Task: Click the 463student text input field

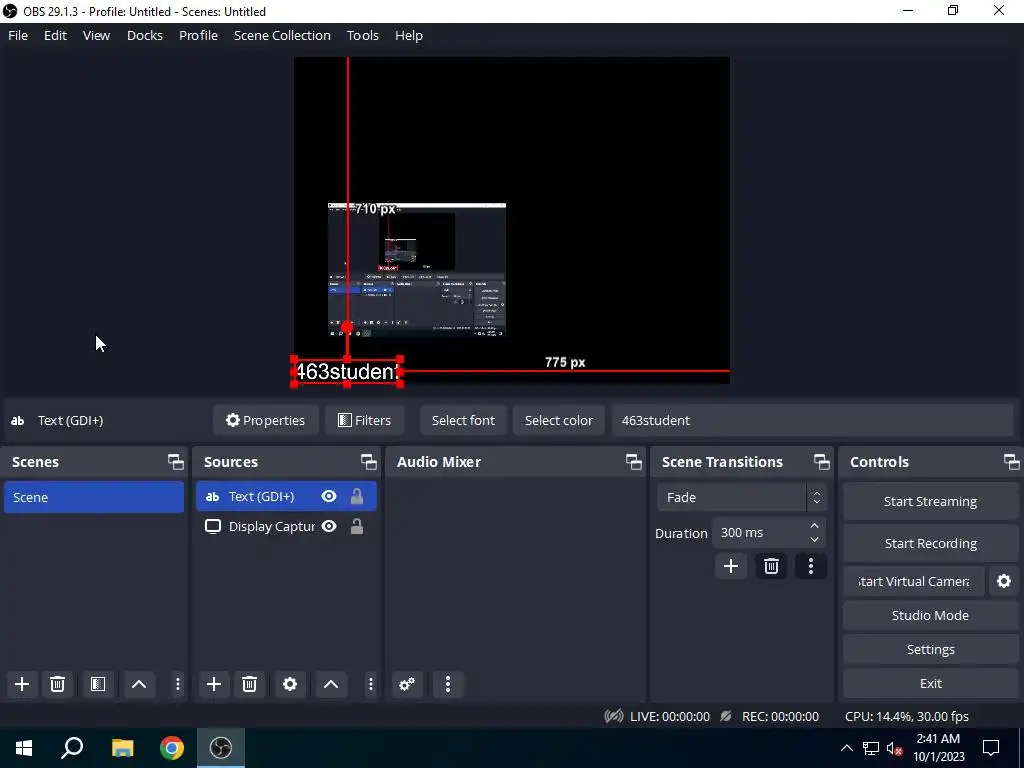Action: click(x=812, y=420)
